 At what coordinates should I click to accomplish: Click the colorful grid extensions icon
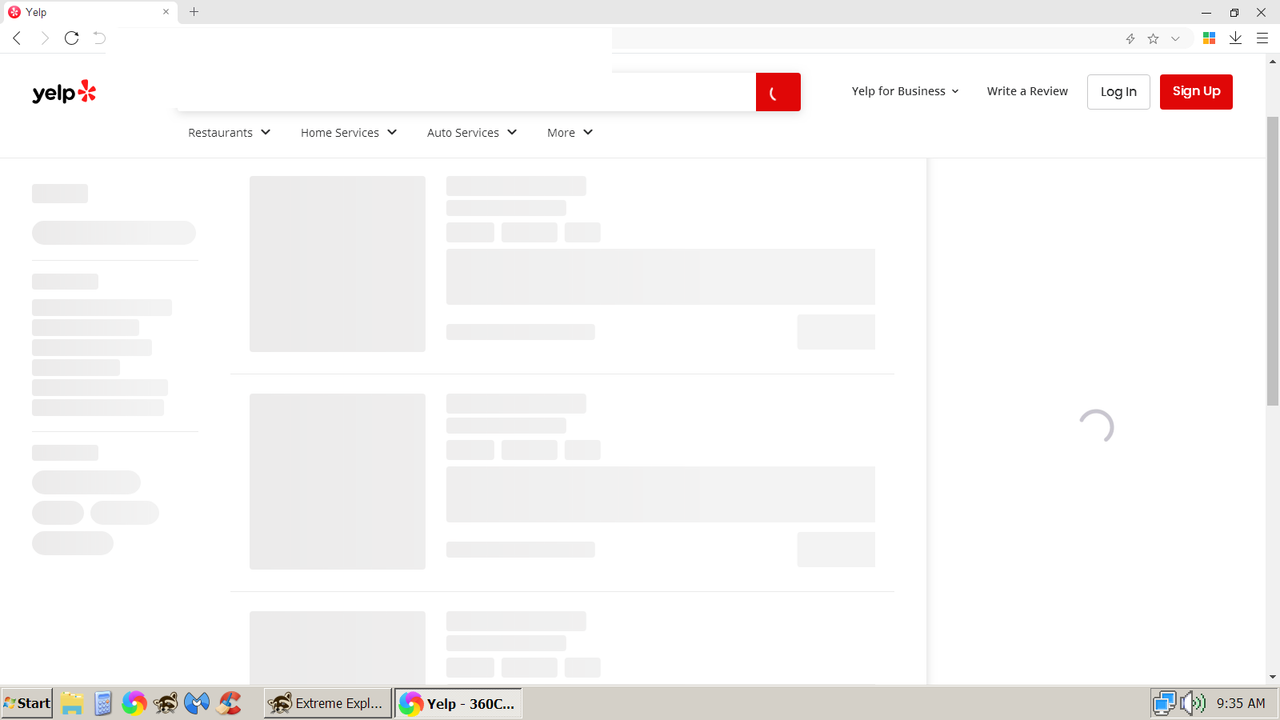(x=1209, y=38)
